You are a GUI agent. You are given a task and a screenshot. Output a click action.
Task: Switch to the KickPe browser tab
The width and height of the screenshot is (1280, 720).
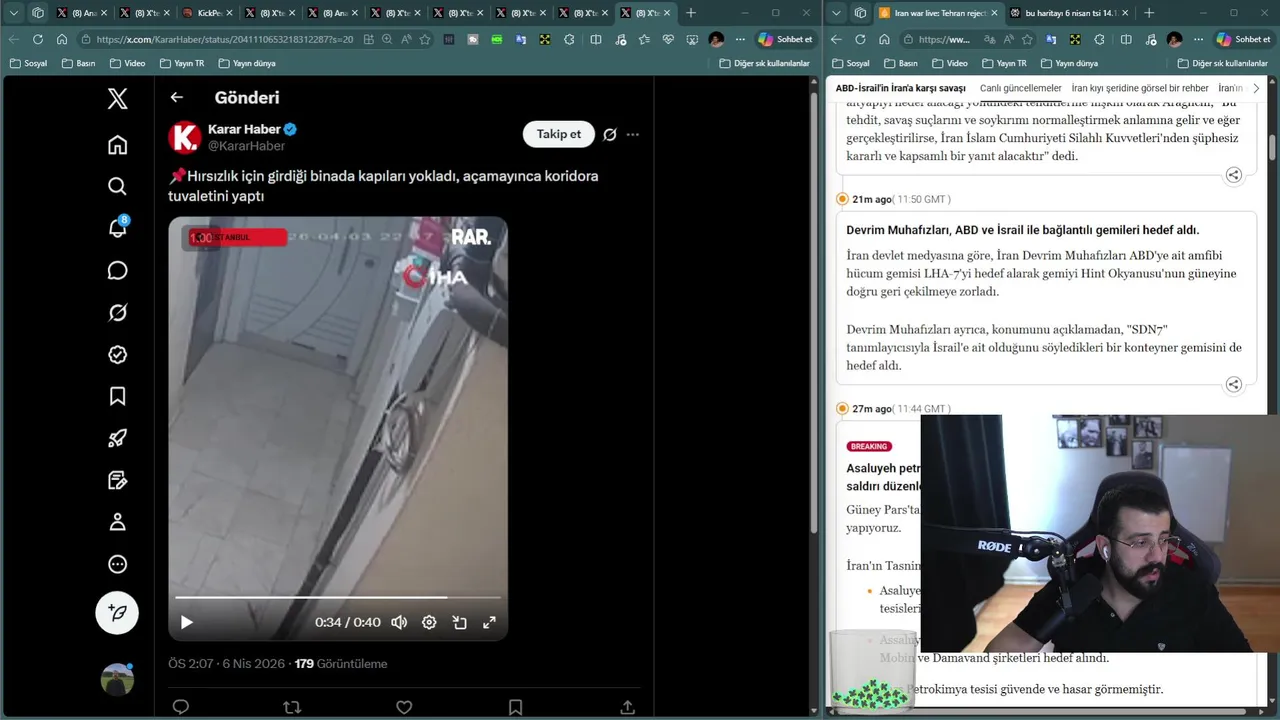(x=207, y=13)
